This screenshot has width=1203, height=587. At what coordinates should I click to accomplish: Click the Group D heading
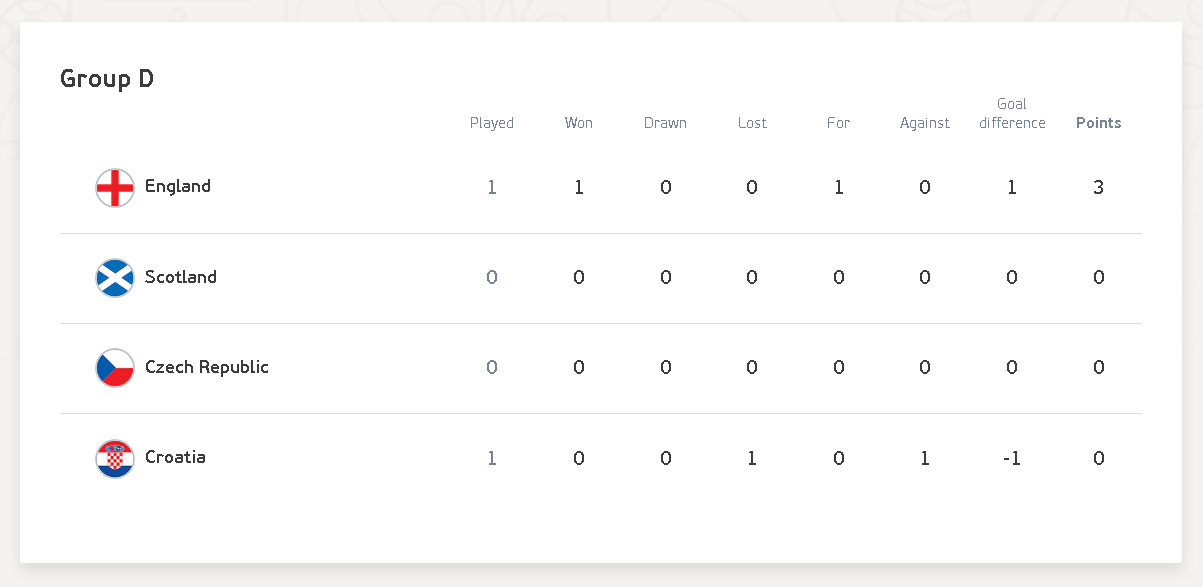tap(107, 79)
